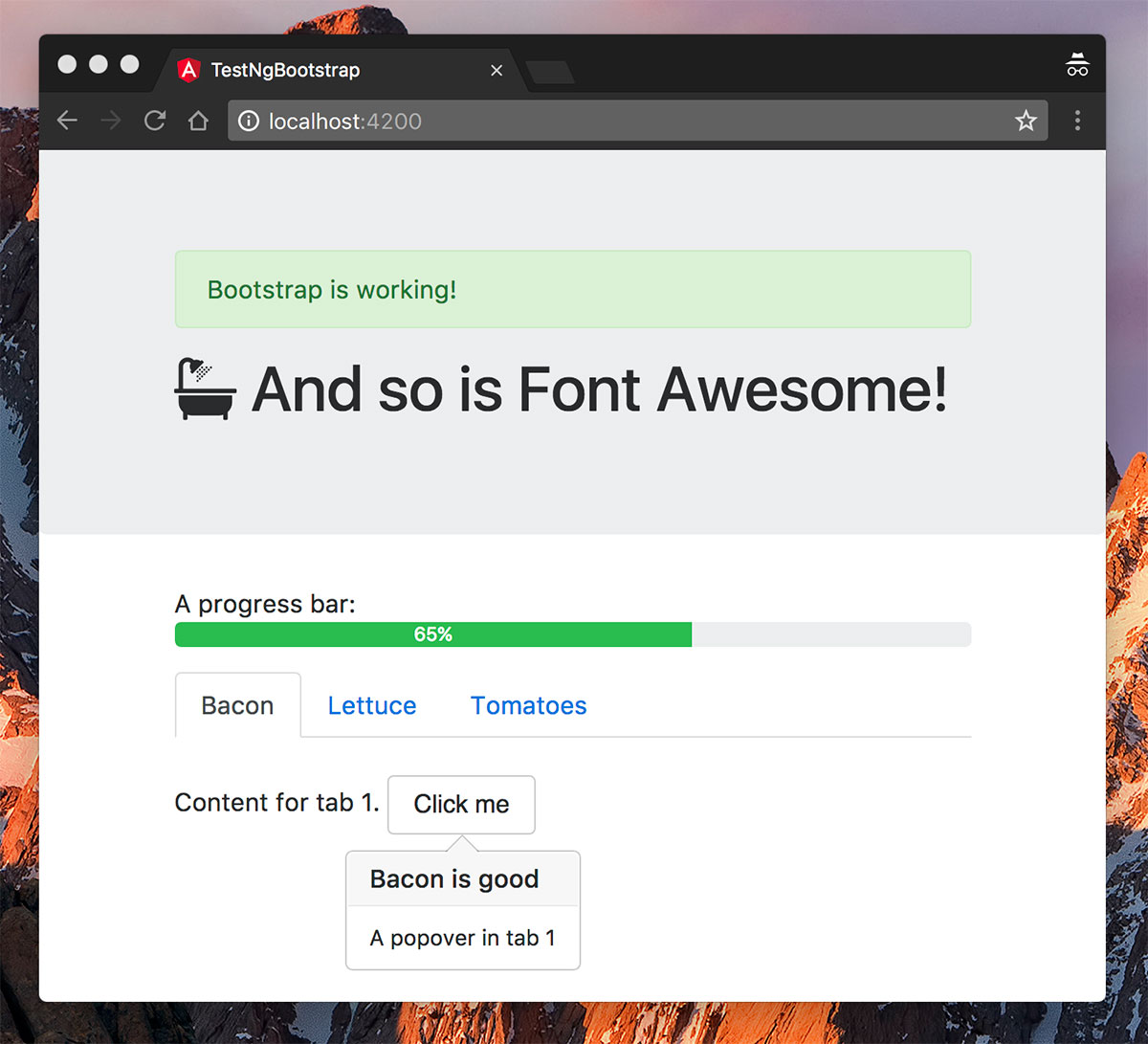Screen dimensions: 1148x1044
Task: Minimize the window with the middle traffic light
Action: [99, 64]
